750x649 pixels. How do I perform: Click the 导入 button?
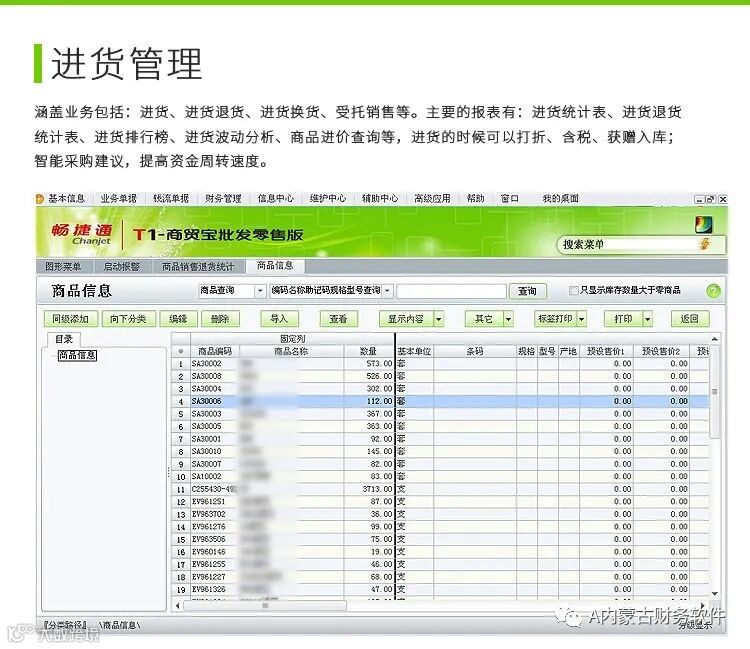pos(279,319)
